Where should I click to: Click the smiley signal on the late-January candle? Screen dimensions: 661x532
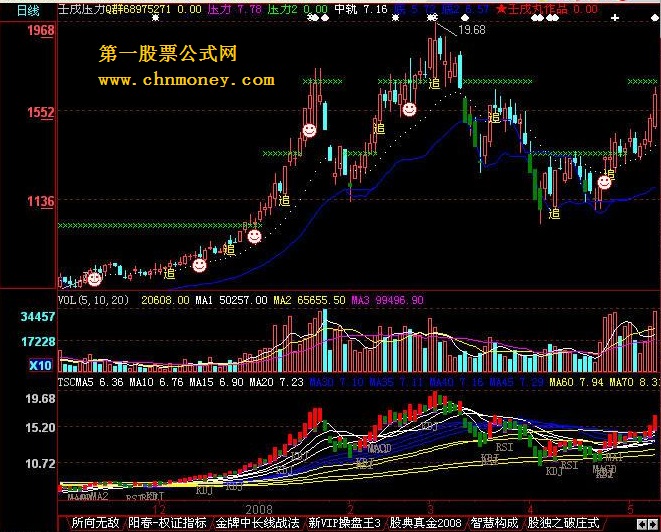tap(309, 130)
